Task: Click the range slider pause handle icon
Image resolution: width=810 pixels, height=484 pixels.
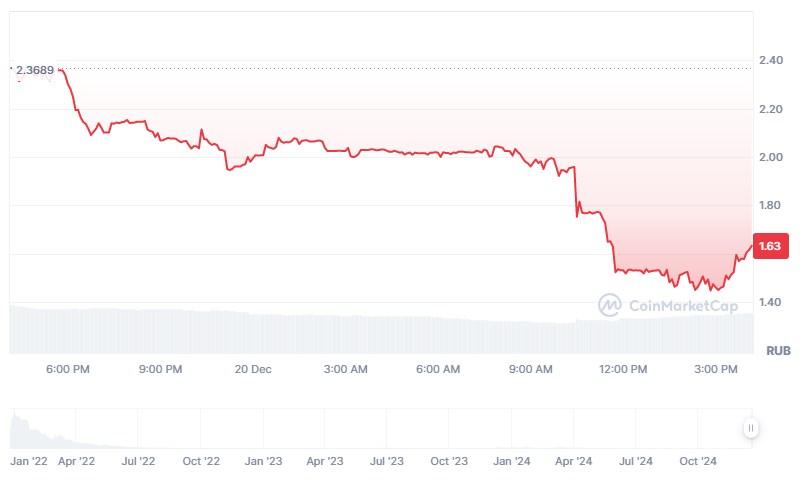Action: (751, 428)
